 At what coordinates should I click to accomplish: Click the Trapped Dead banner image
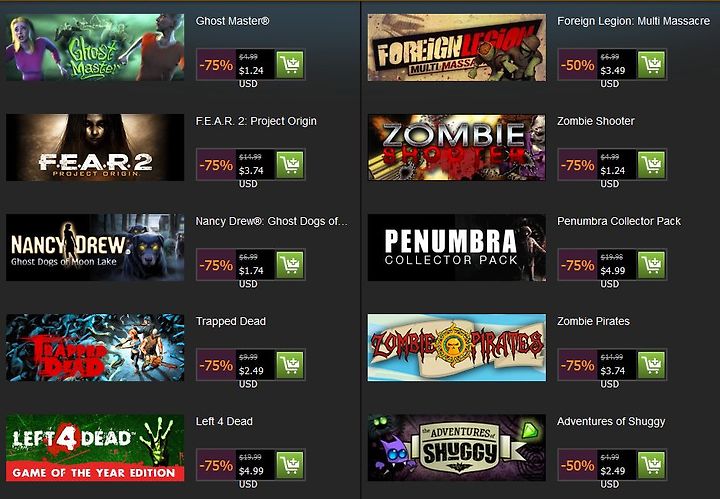95,348
